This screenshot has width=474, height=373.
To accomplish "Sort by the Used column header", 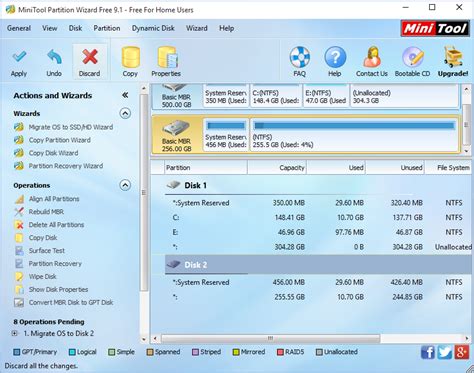I will pos(336,168).
